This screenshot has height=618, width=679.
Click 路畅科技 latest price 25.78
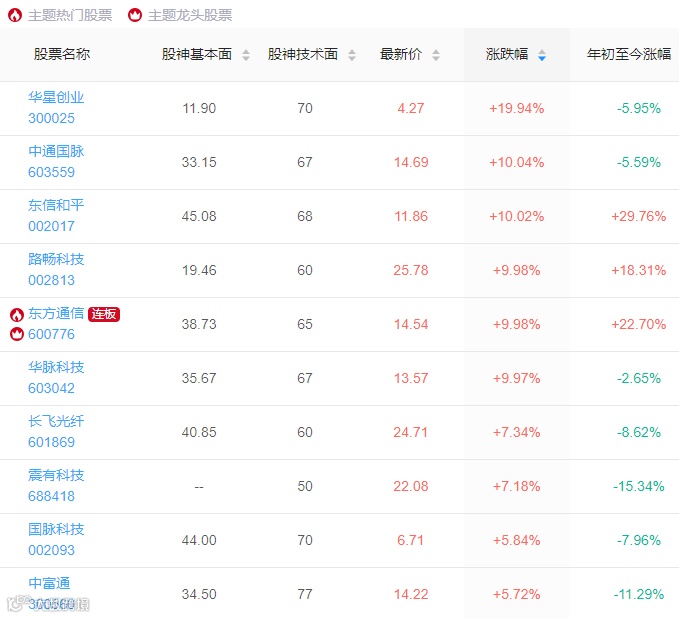[x=411, y=270]
